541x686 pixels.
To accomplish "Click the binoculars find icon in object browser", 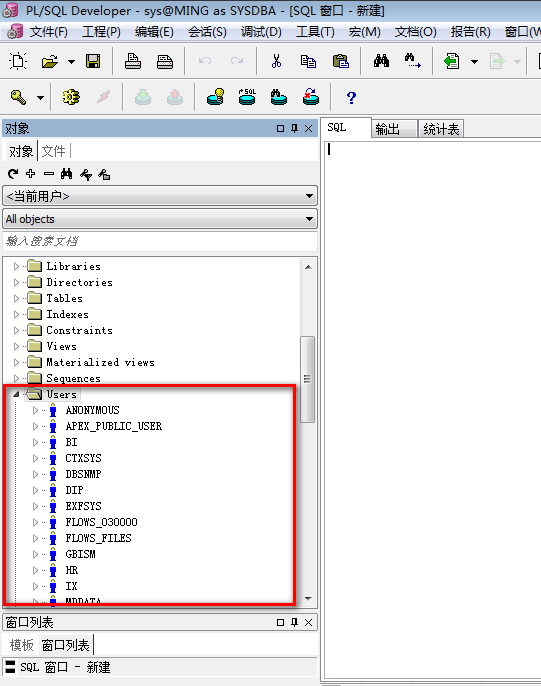I will point(66,174).
